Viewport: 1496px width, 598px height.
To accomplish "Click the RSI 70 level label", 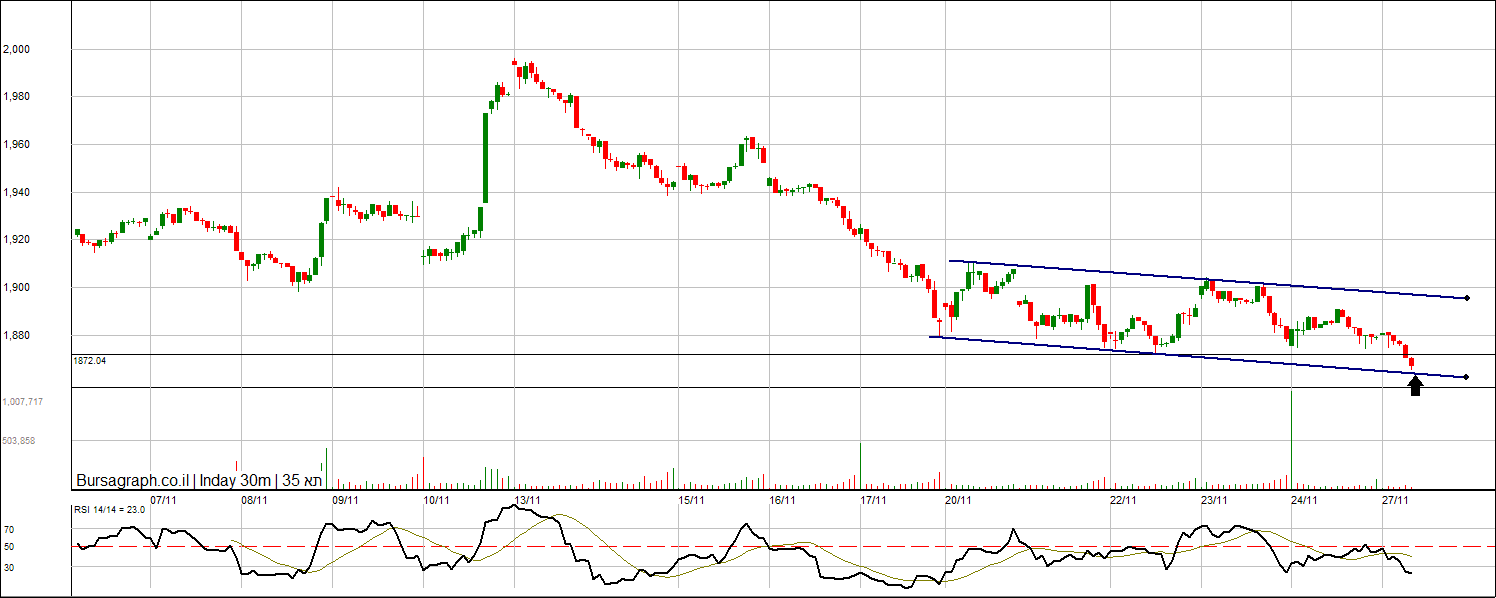I will [x=8, y=529].
